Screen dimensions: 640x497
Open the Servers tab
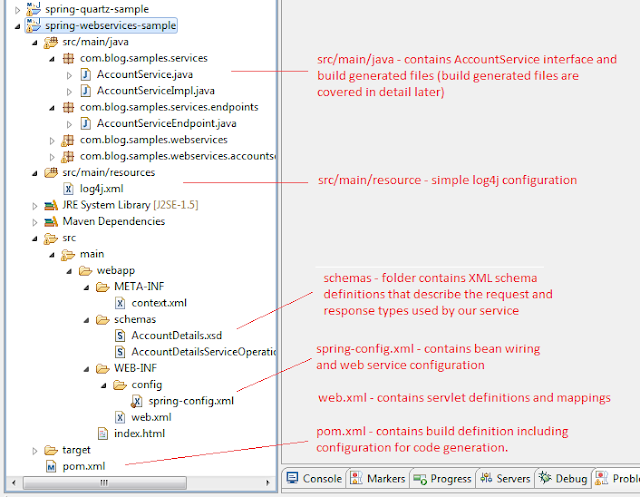505,478
